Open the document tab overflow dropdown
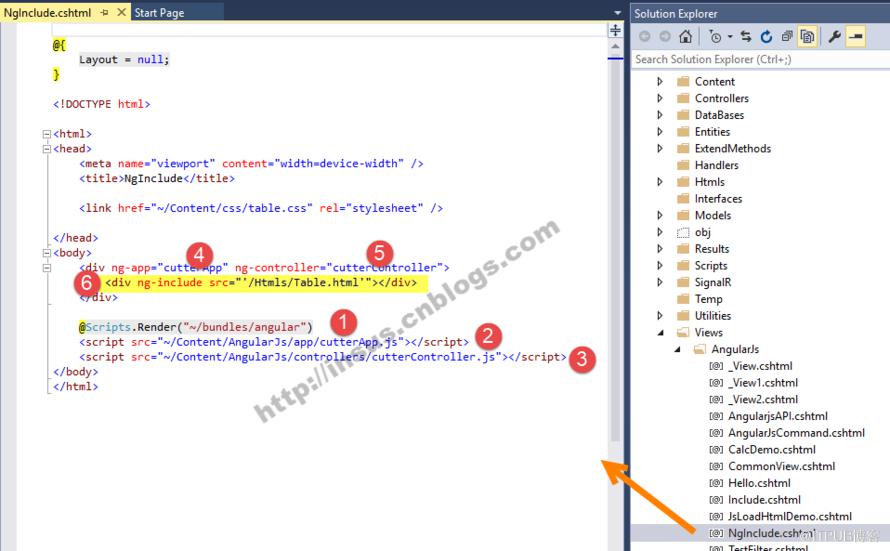This screenshot has width=890, height=551. tap(618, 12)
